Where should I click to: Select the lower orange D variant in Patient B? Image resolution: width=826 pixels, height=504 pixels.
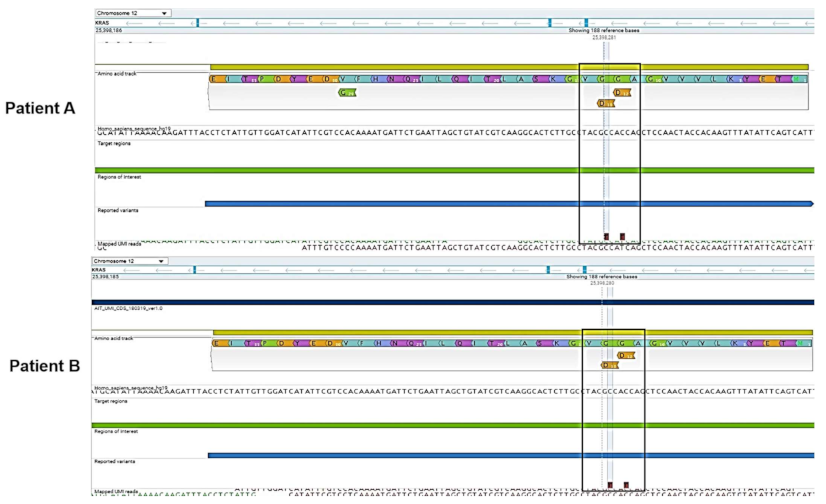click(x=607, y=366)
